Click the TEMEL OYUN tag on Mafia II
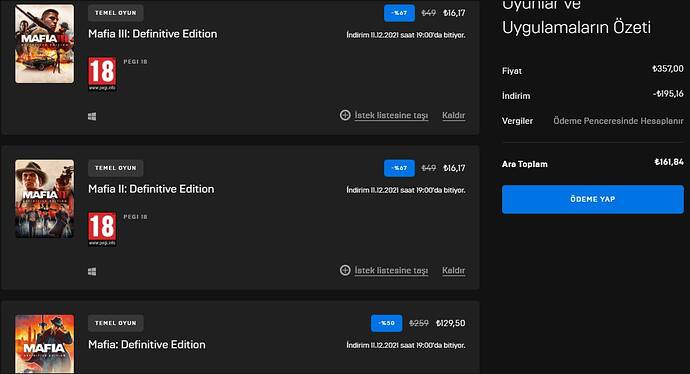Image resolution: width=690 pixels, height=374 pixels. click(x=116, y=168)
